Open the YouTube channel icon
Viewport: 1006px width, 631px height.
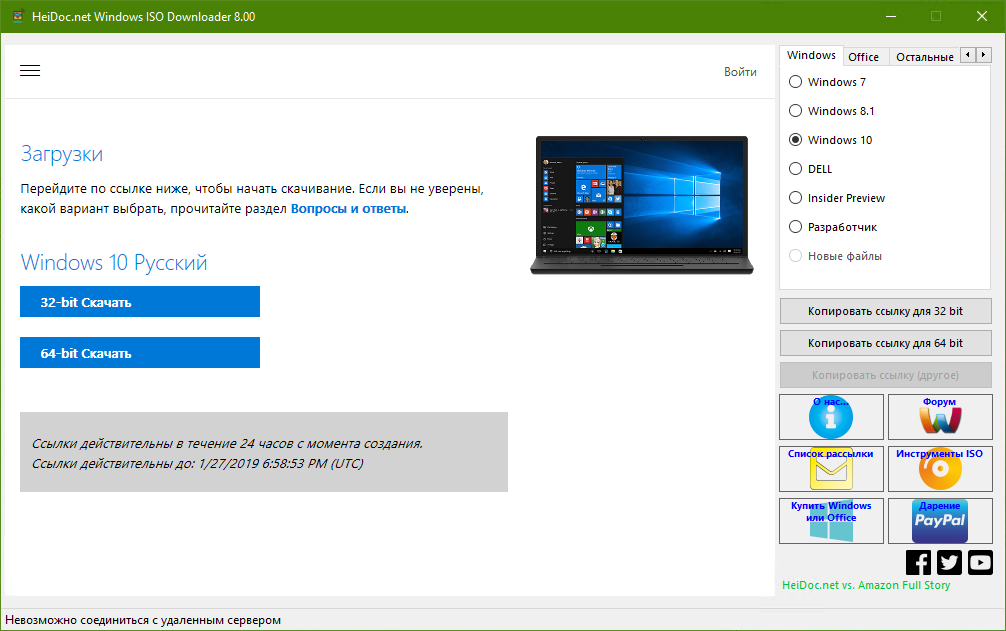tap(980, 562)
